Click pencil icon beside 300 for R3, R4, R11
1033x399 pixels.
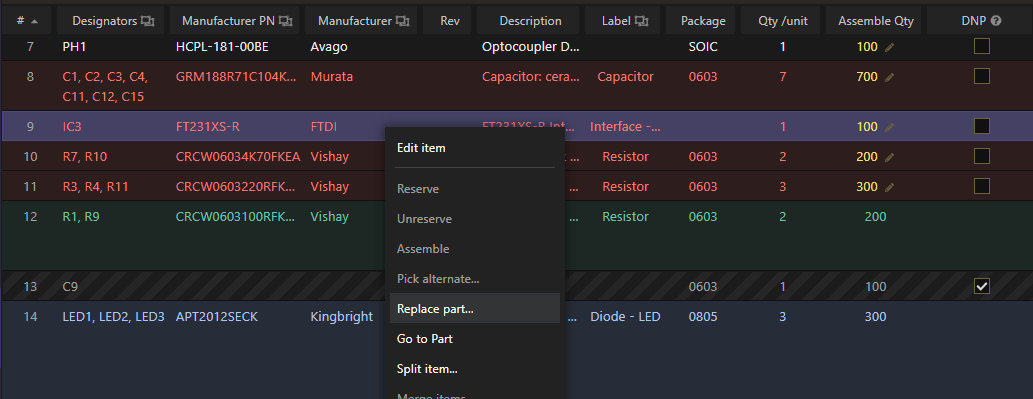coord(890,188)
